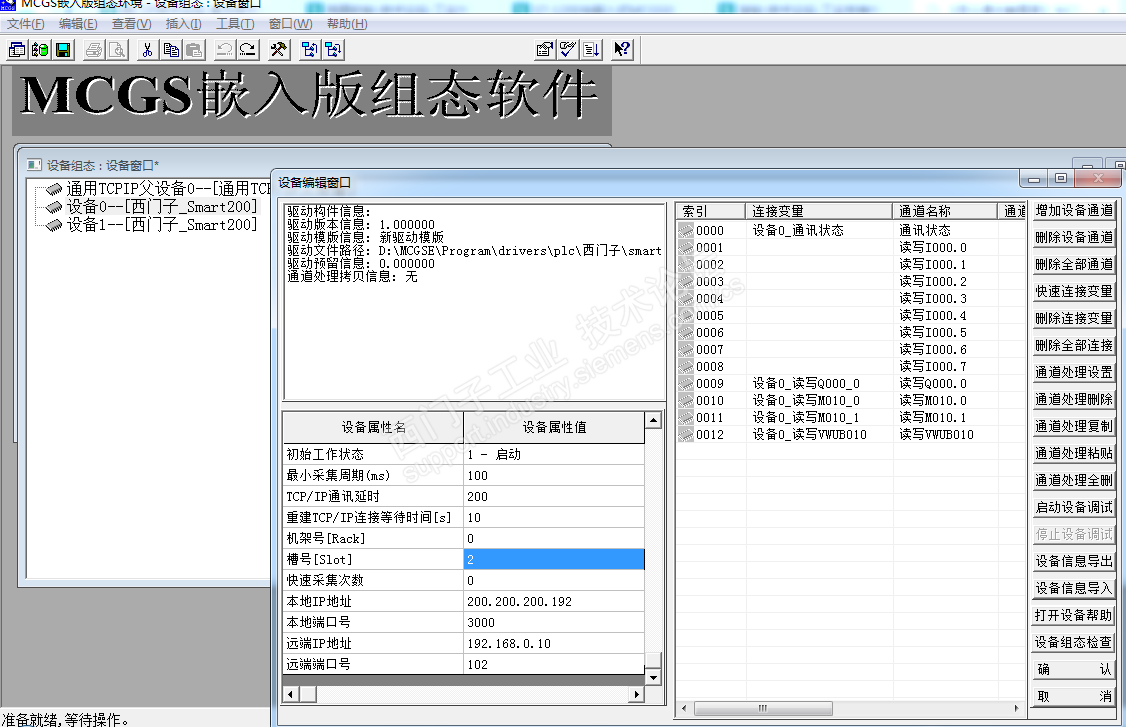The height and width of the screenshot is (727, 1126).
Task: Click the 设备信息导出 button
Action: pos(1074,561)
